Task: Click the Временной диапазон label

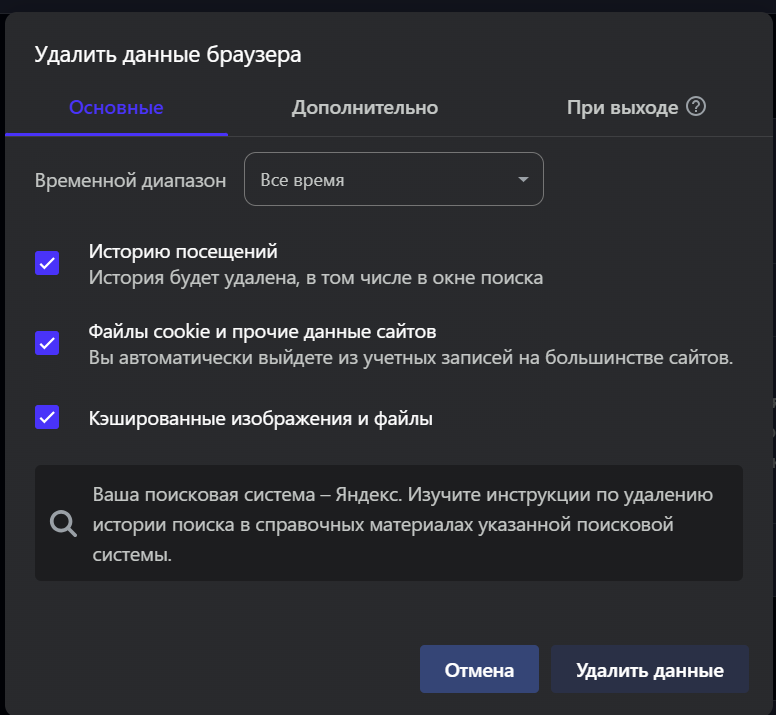Action: point(130,181)
